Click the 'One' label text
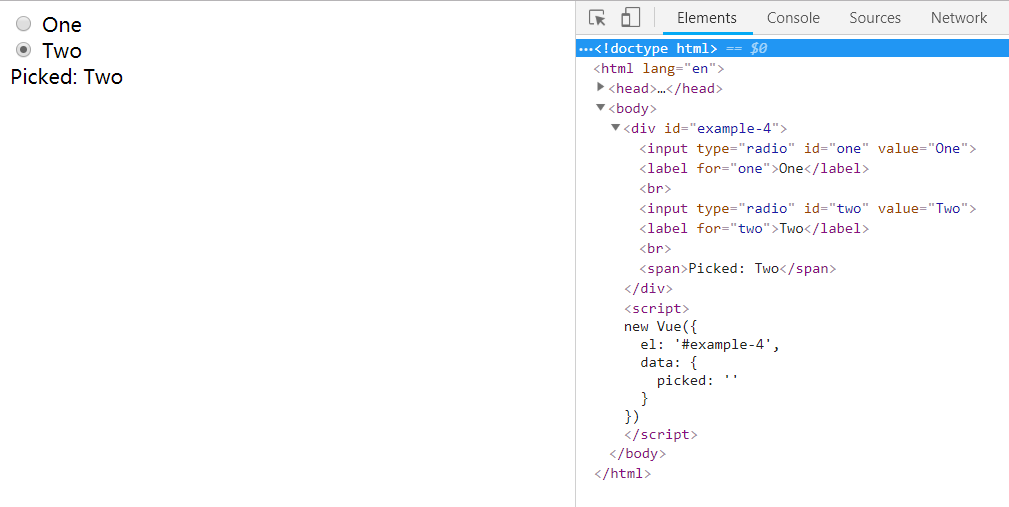 [x=62, y=25]
